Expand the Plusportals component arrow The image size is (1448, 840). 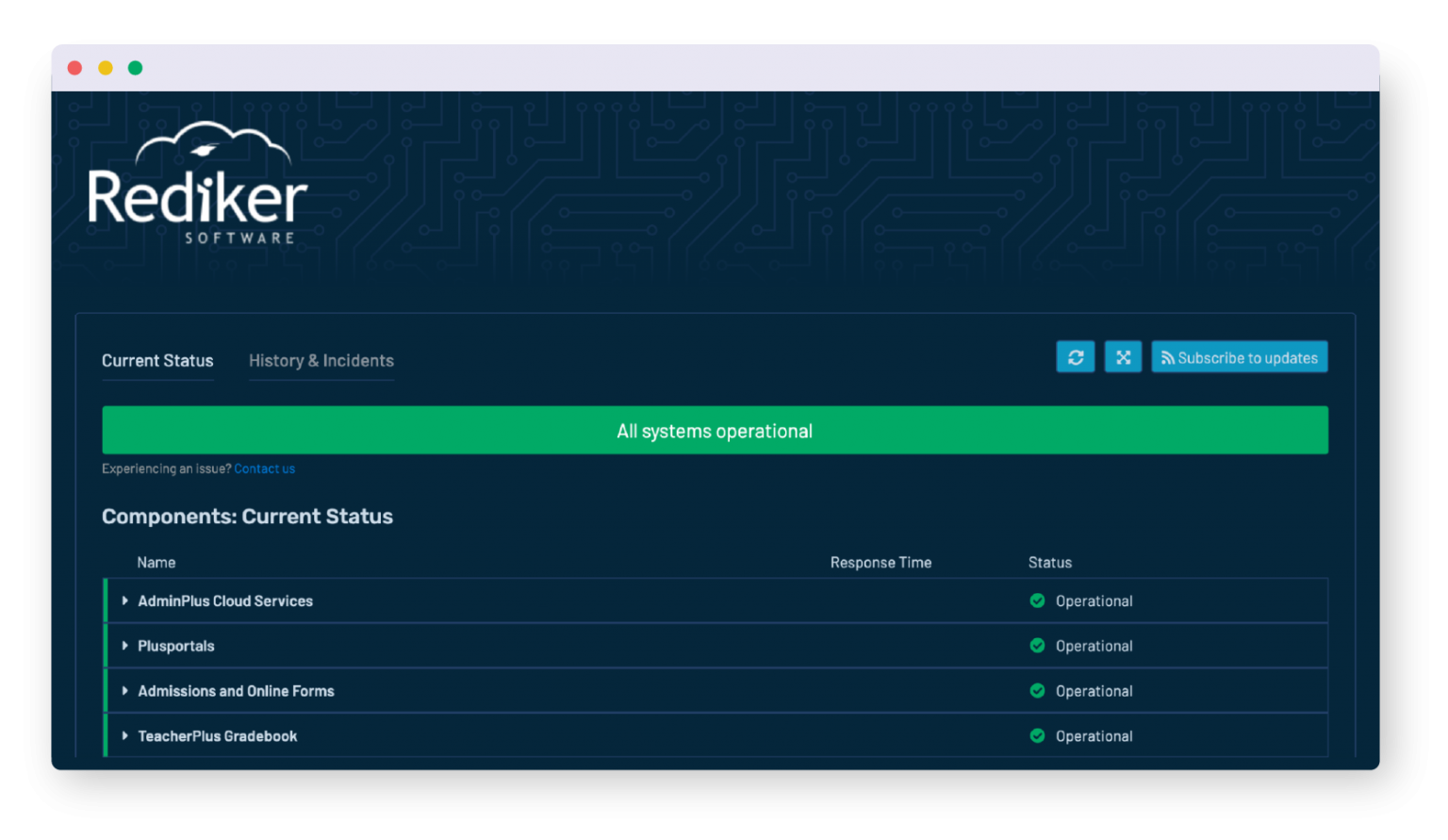[124, 646]
